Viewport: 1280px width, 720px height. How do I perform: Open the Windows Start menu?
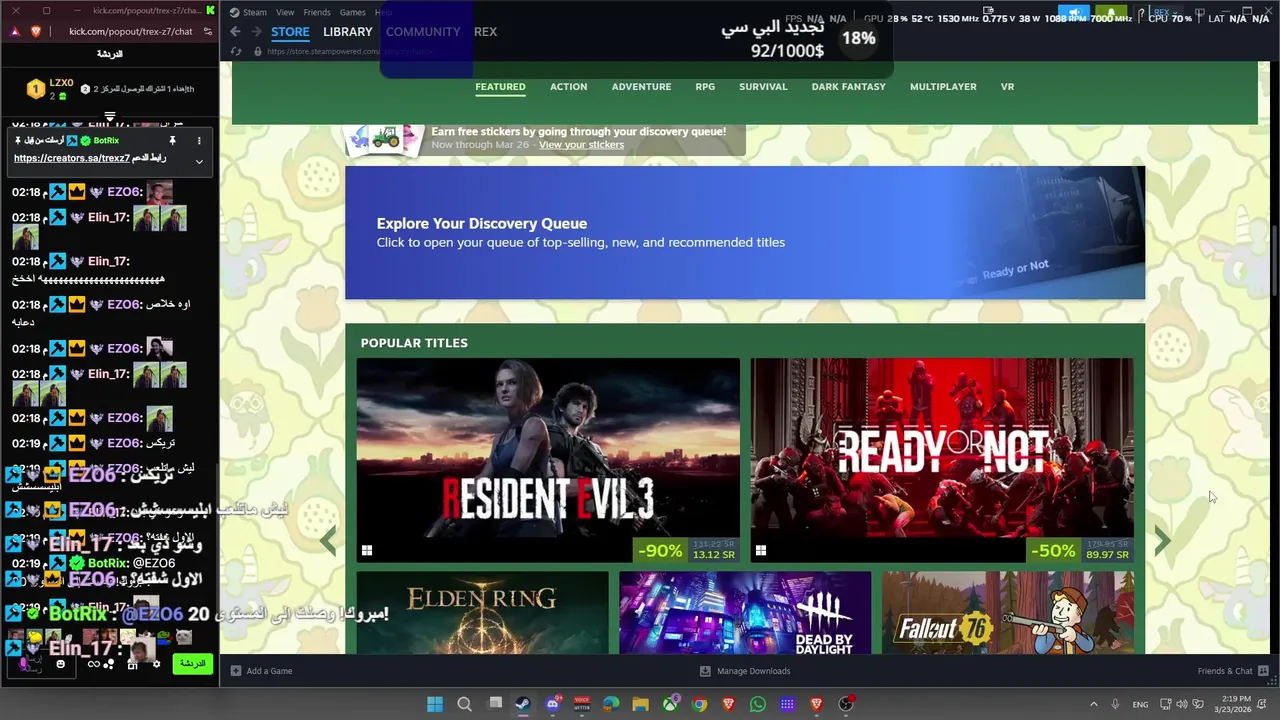click(435, 704)
